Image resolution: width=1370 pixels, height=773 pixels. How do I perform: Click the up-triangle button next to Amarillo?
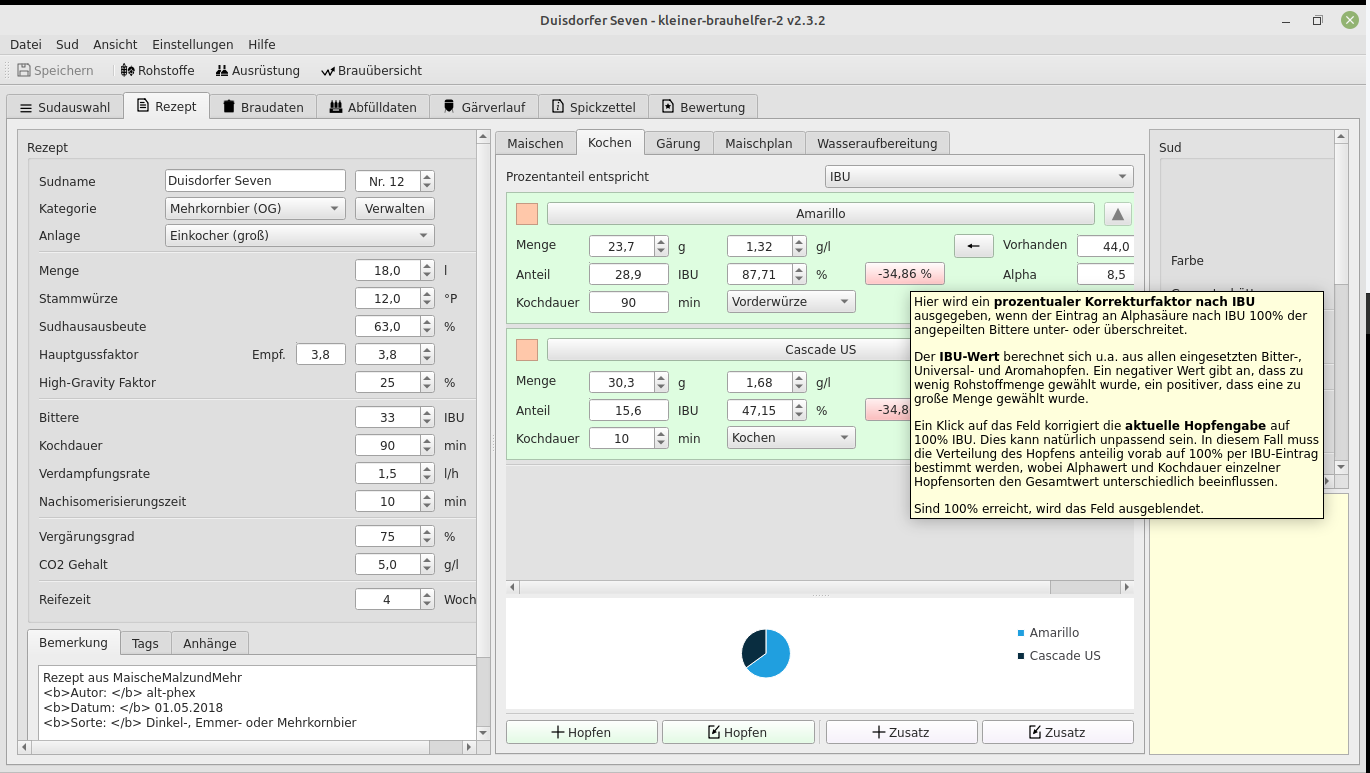(x=1118, y=214)
